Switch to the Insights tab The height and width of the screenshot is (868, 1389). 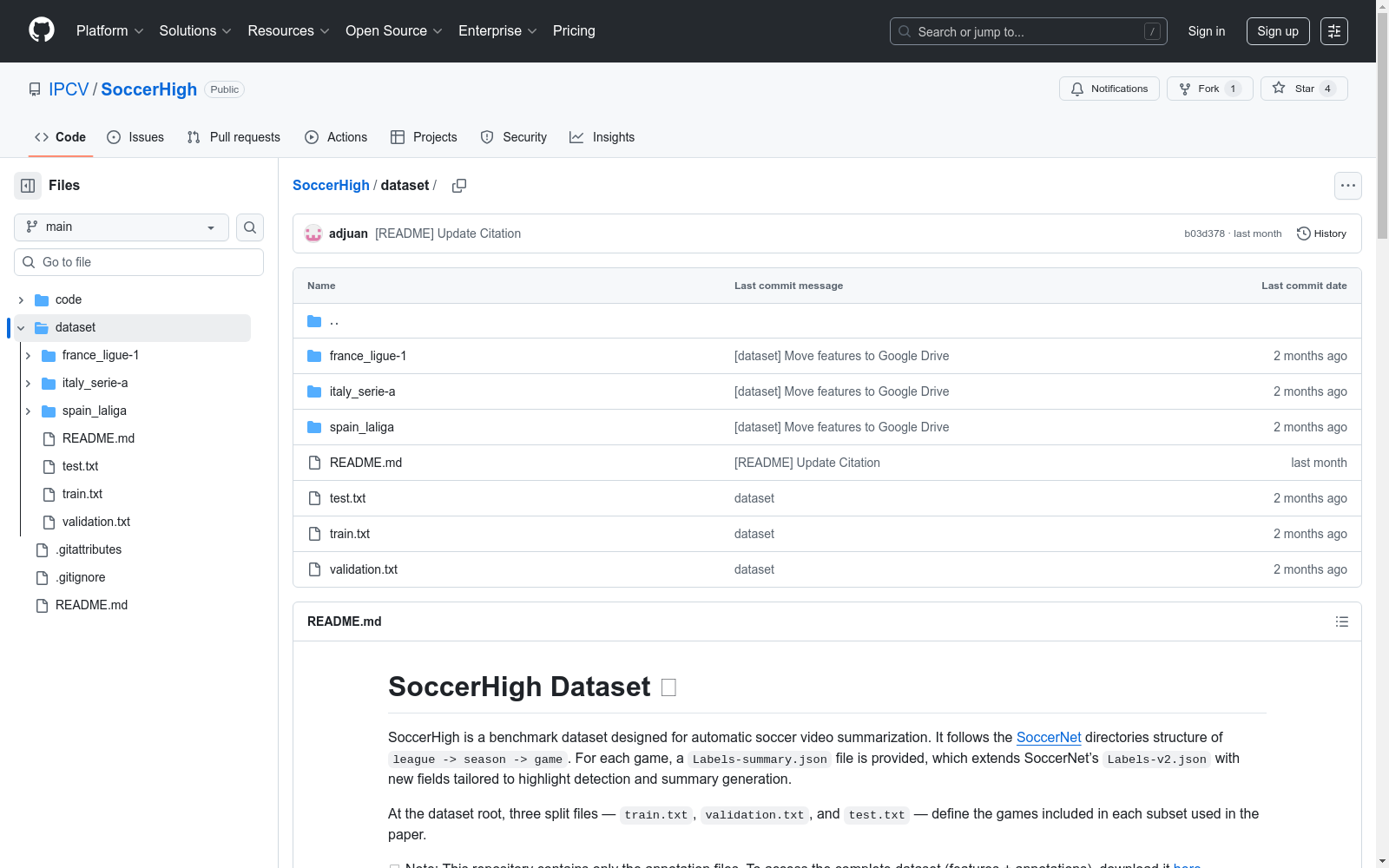[602, 137]
